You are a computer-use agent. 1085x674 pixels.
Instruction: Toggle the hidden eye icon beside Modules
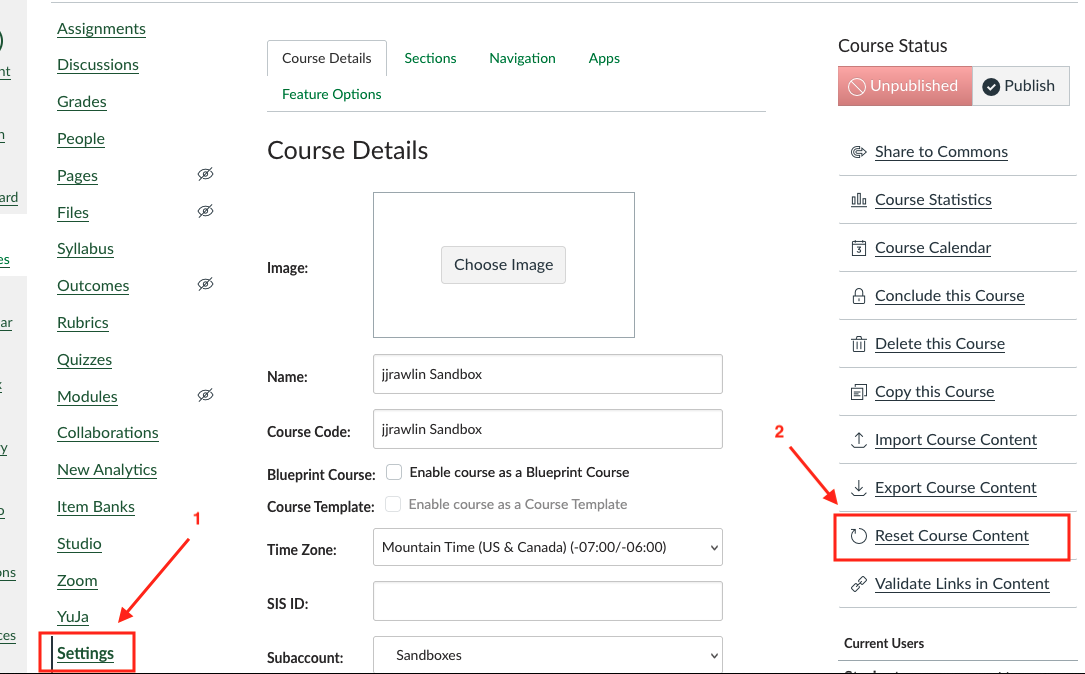point(205,396)
